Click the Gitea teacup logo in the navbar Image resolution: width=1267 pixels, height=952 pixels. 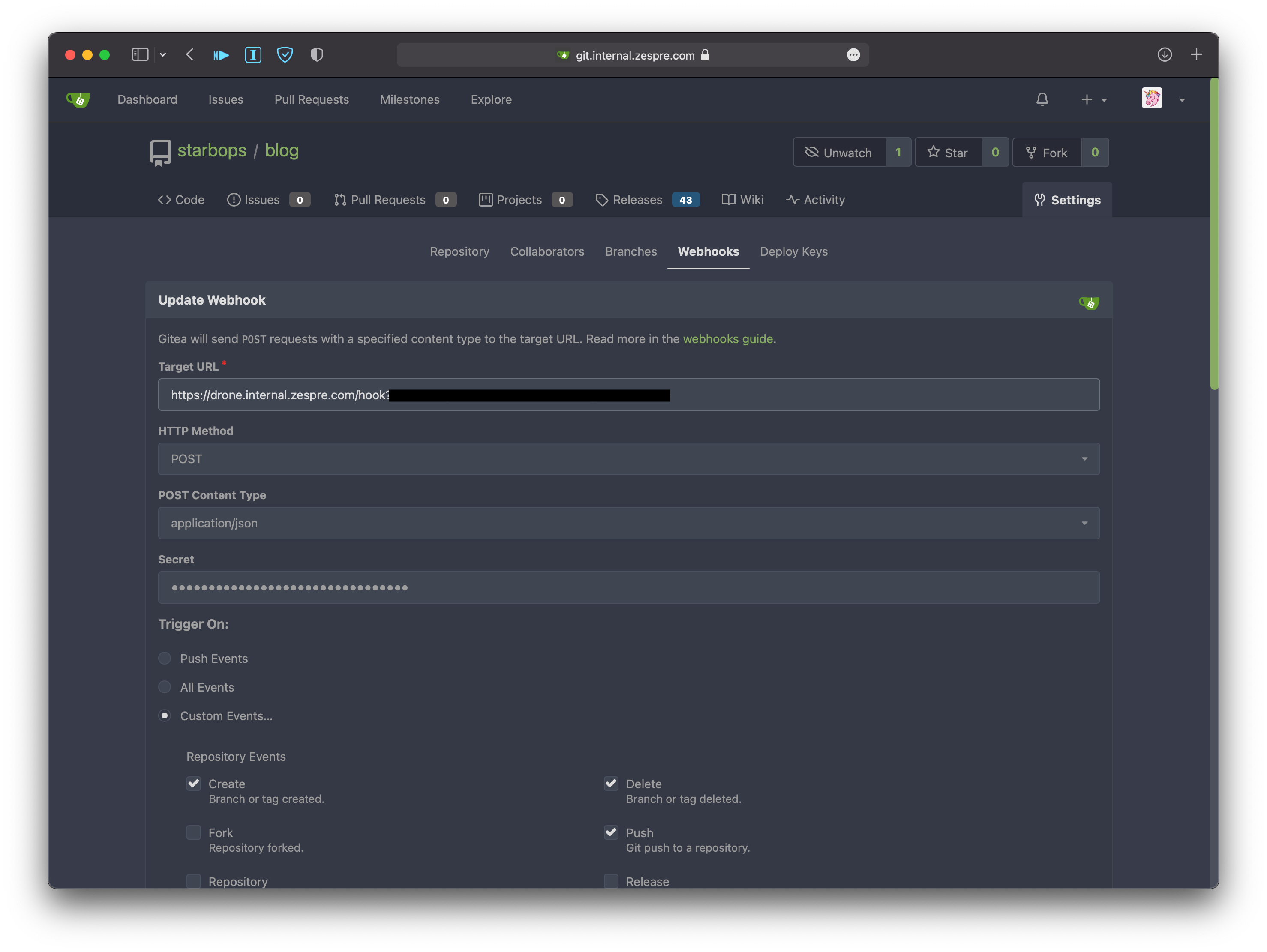78,99
